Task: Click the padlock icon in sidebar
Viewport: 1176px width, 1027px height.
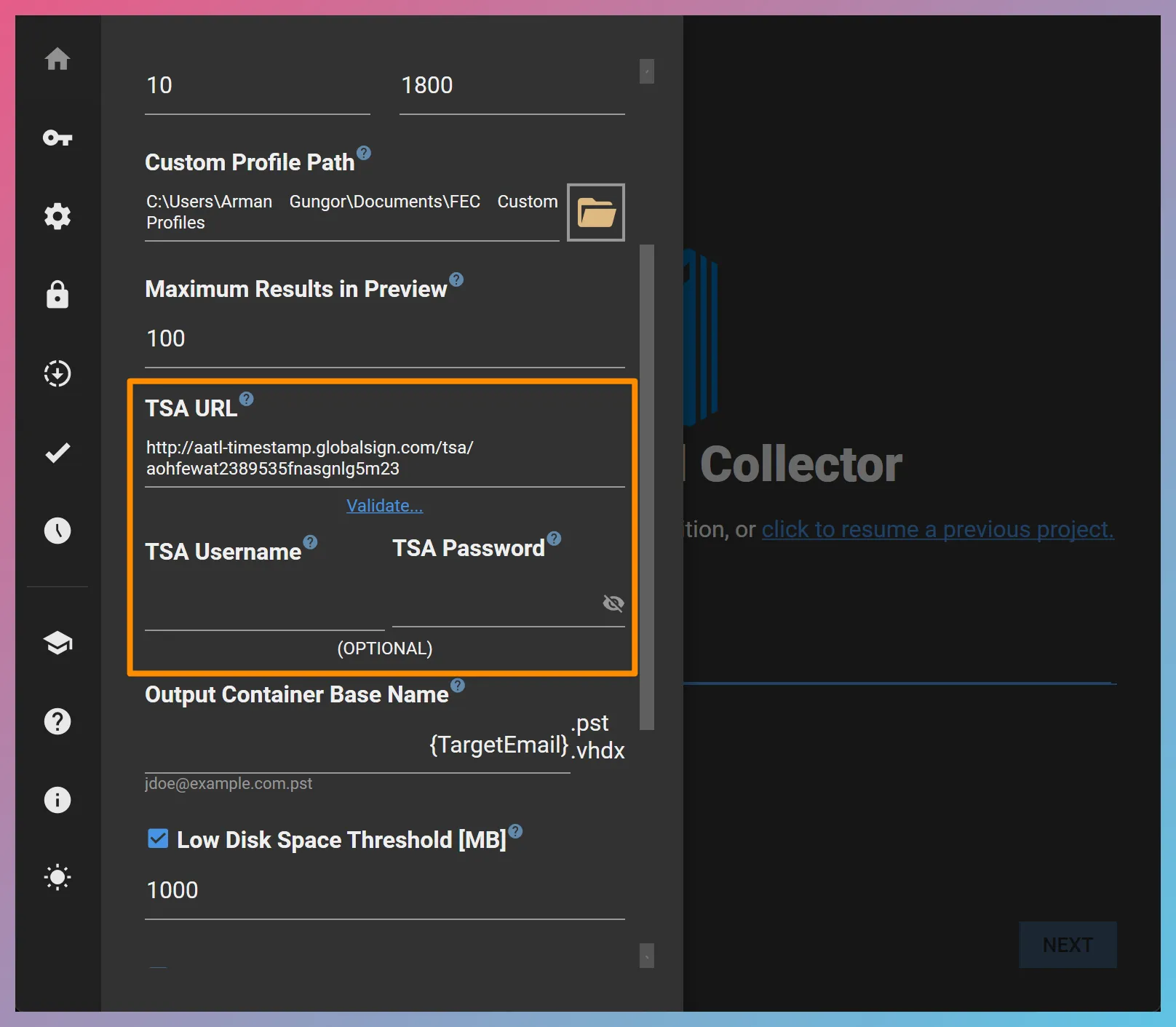Action: coord(57,295)
